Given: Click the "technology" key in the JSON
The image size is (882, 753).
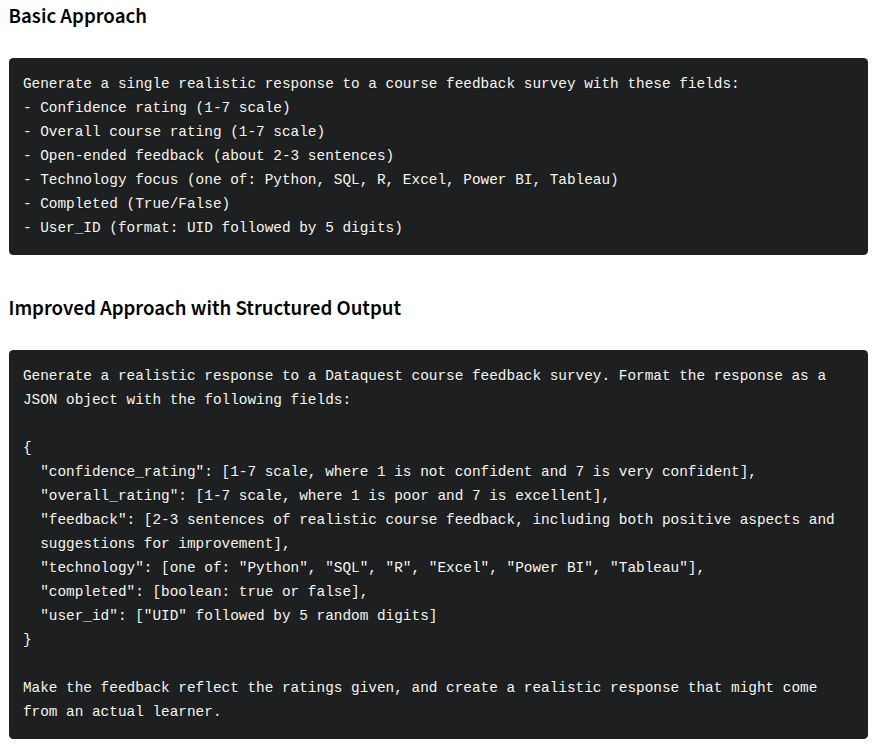Looking at the screenshot, I should click(x=91, y=567).
